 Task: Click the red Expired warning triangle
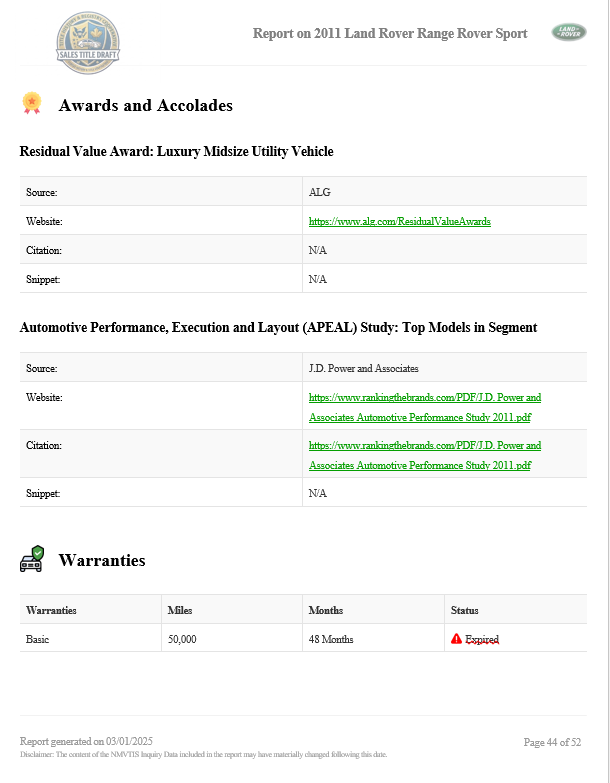pos(456,639)
